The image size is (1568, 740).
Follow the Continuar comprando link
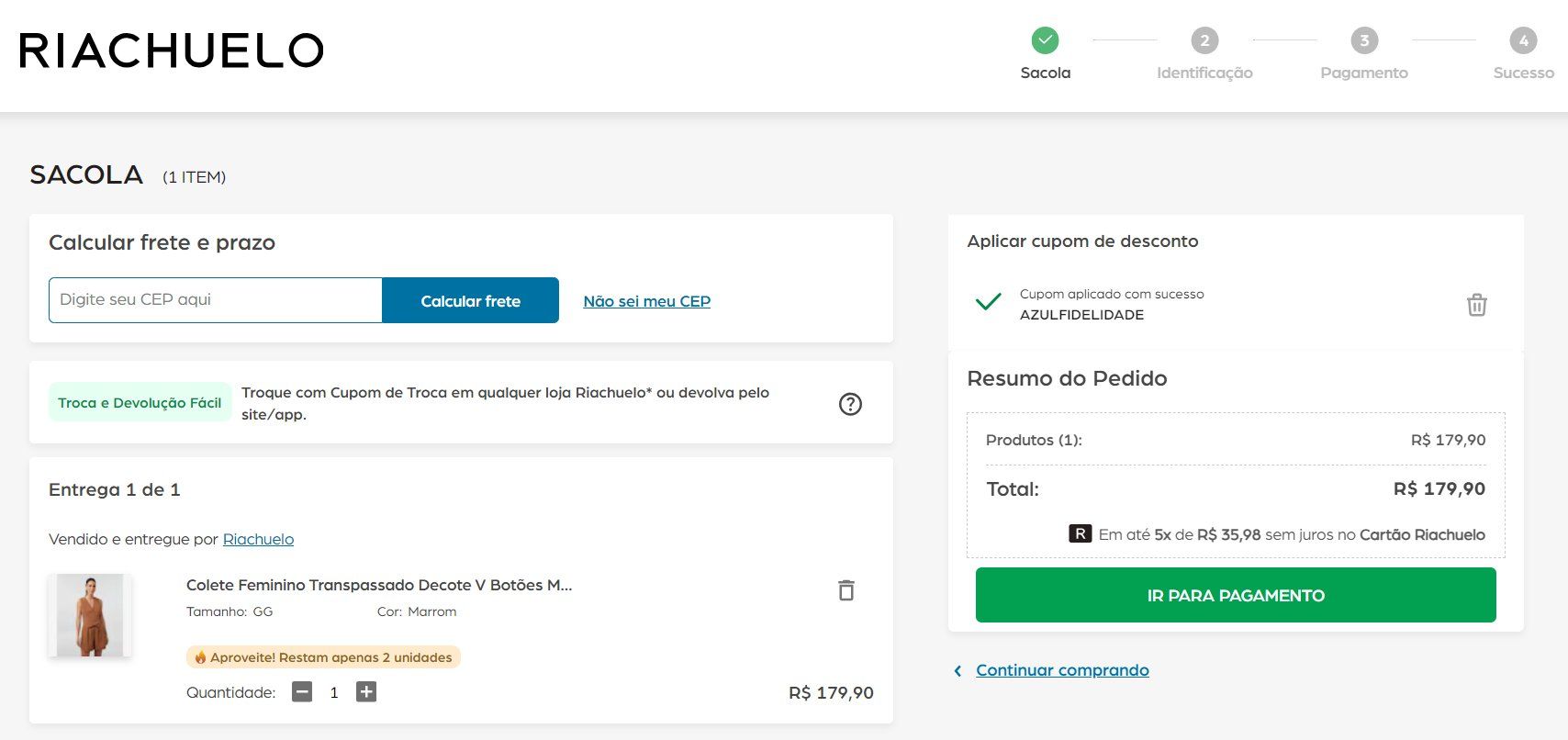click(x=1062, y=670)
